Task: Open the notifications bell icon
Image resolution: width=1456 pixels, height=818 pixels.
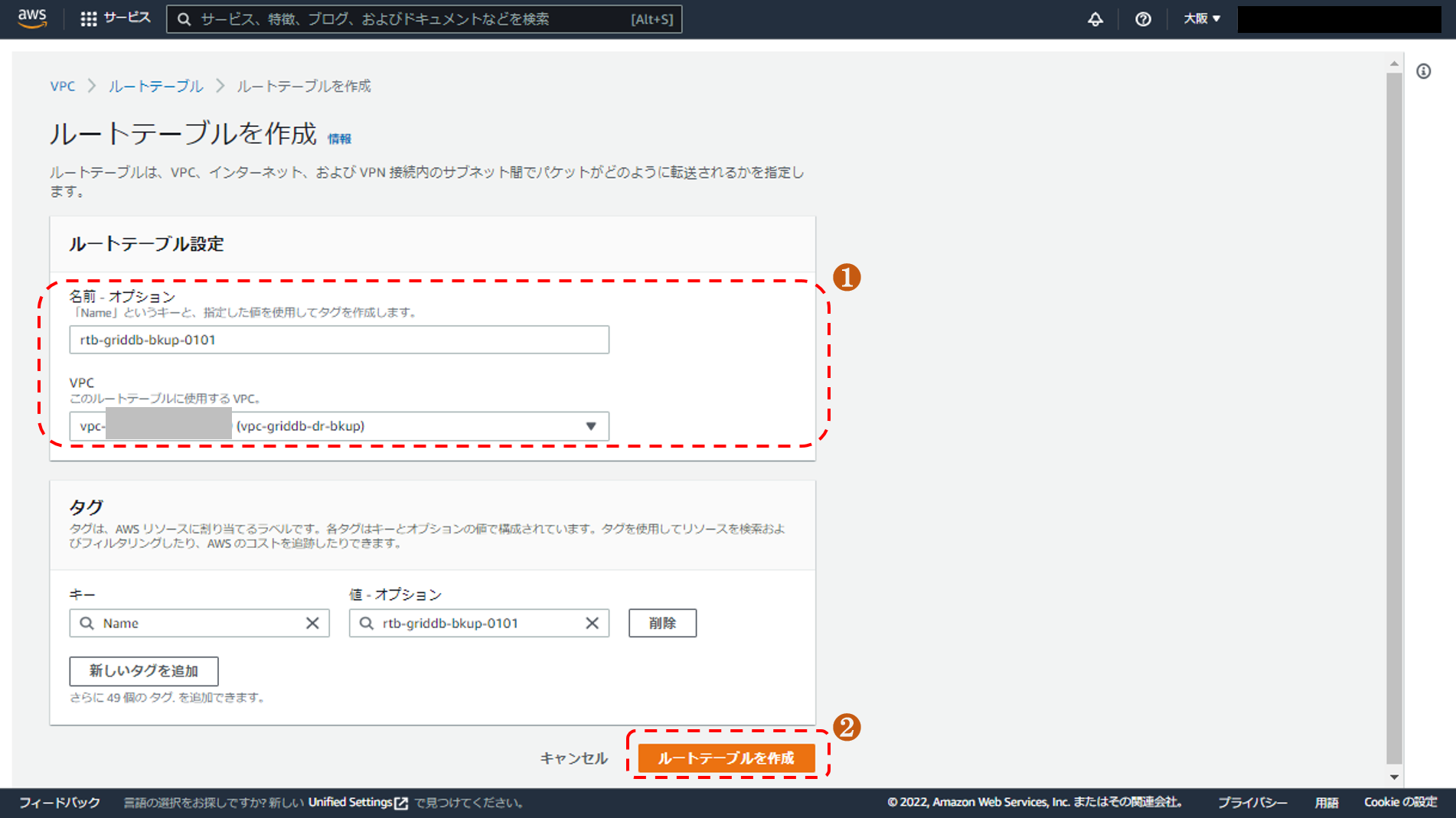Action: pos(1095,19)
